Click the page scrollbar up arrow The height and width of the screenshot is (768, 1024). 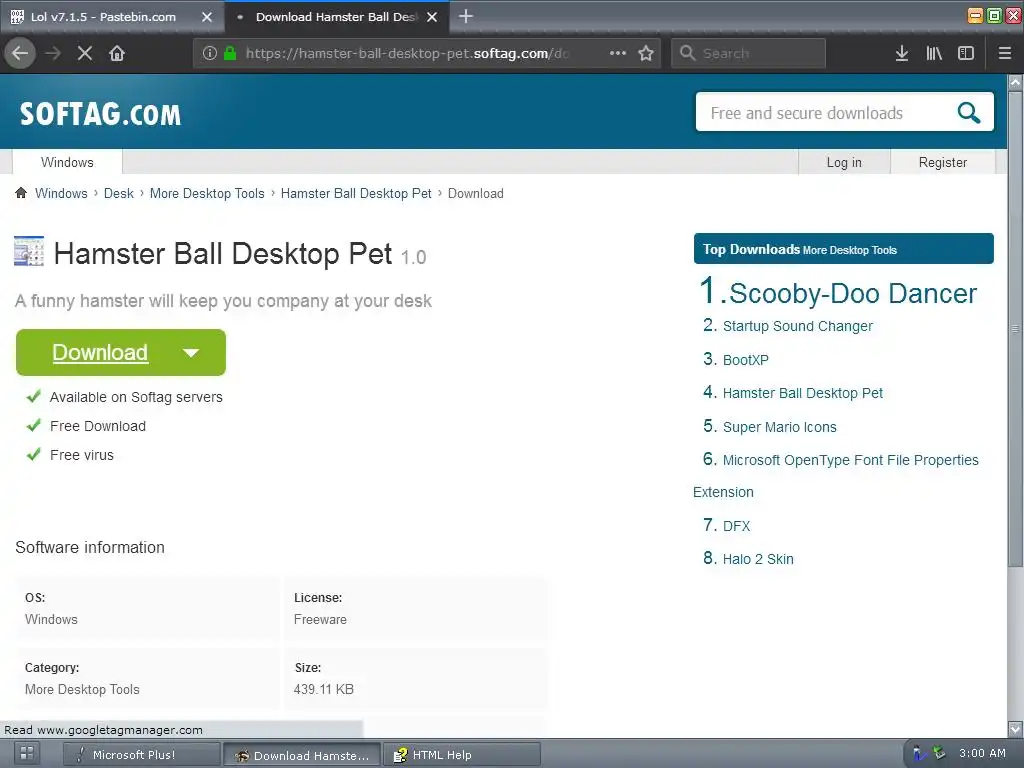click(x=1015, y=82)
